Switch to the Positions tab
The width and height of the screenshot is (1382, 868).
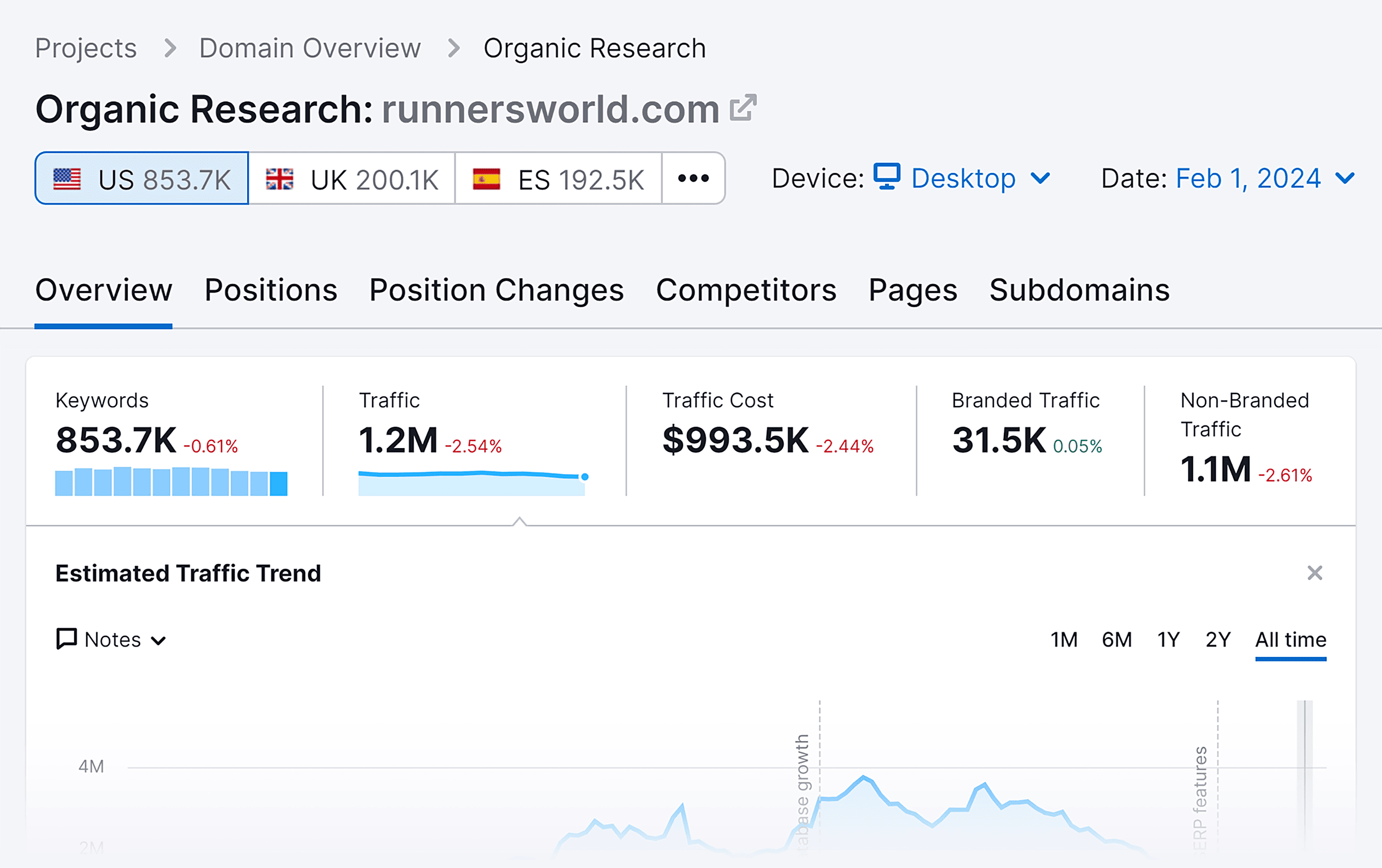point(271,290)
